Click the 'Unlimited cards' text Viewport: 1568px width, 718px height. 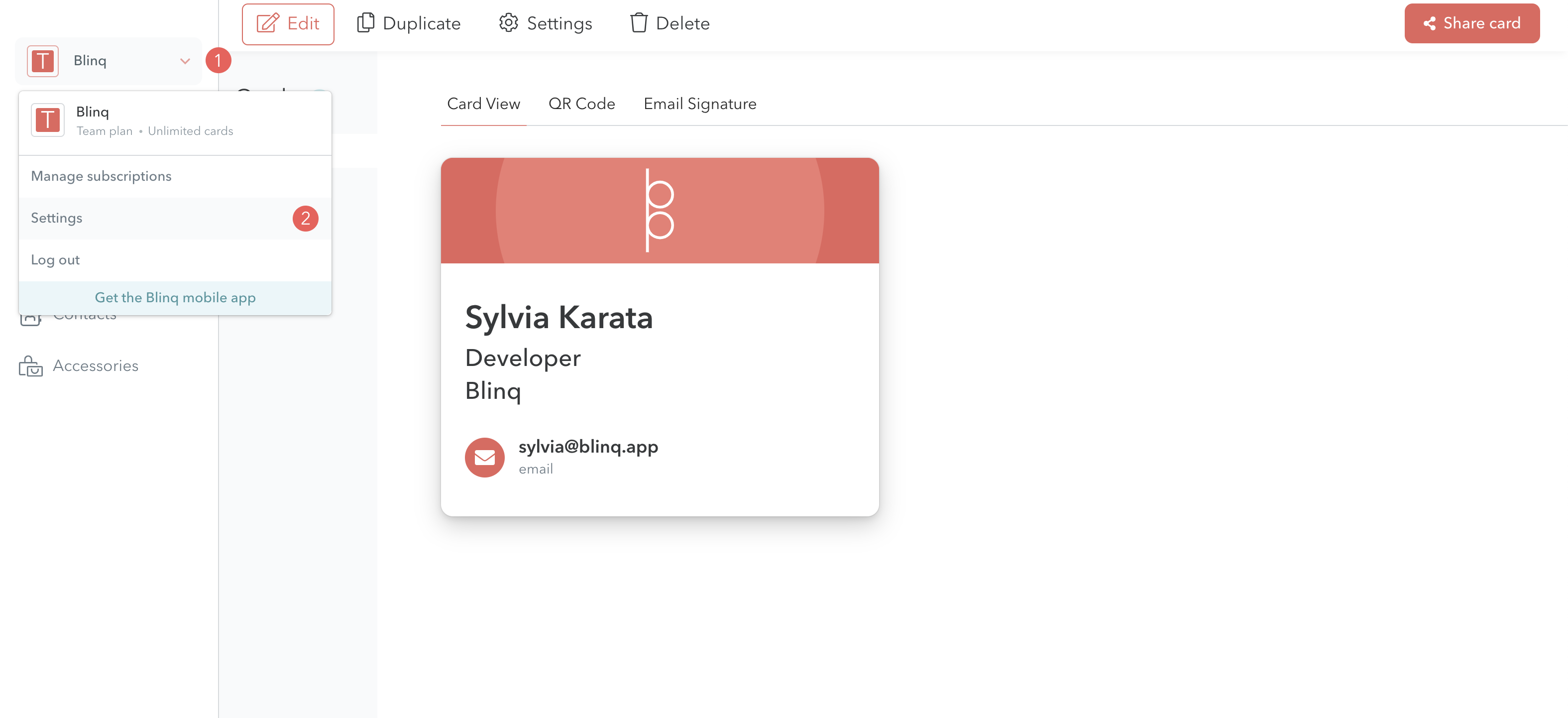[x=191, y=131]
